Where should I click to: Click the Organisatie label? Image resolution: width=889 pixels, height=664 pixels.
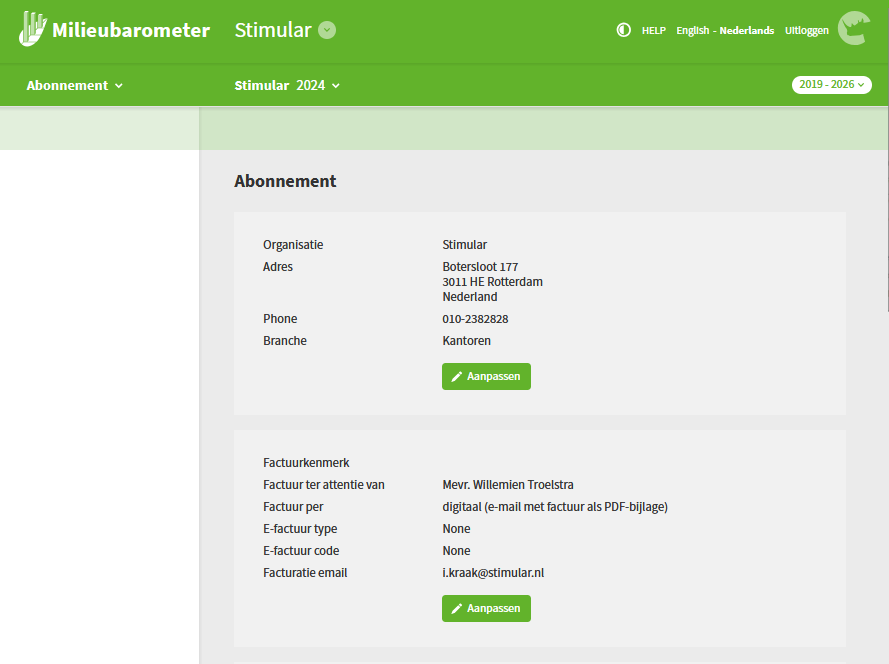pyautogui.click(x=293, y=245)
